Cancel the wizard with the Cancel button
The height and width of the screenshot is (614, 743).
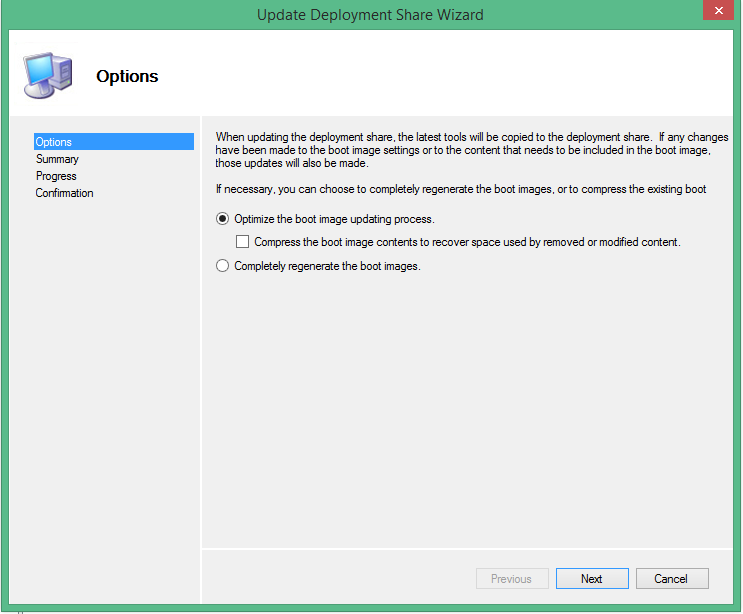671,579
